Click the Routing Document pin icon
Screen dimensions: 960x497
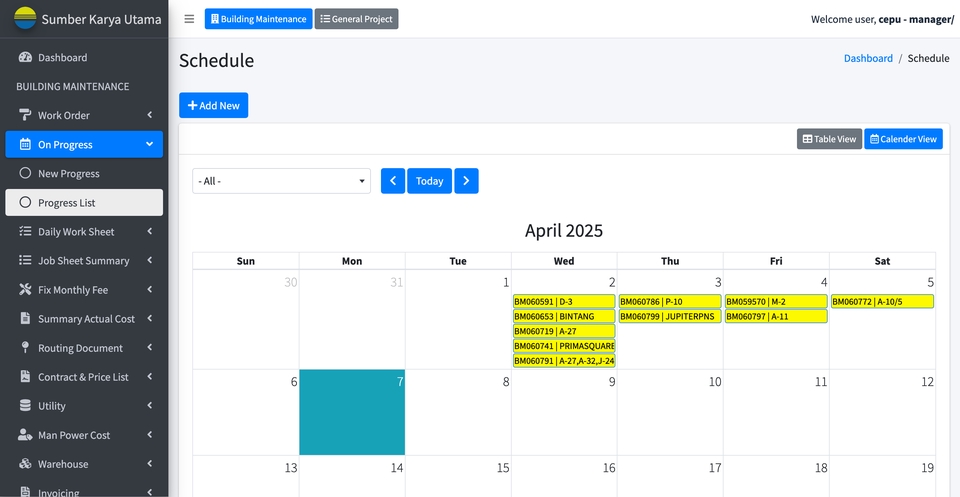click(x=25, y=348)
